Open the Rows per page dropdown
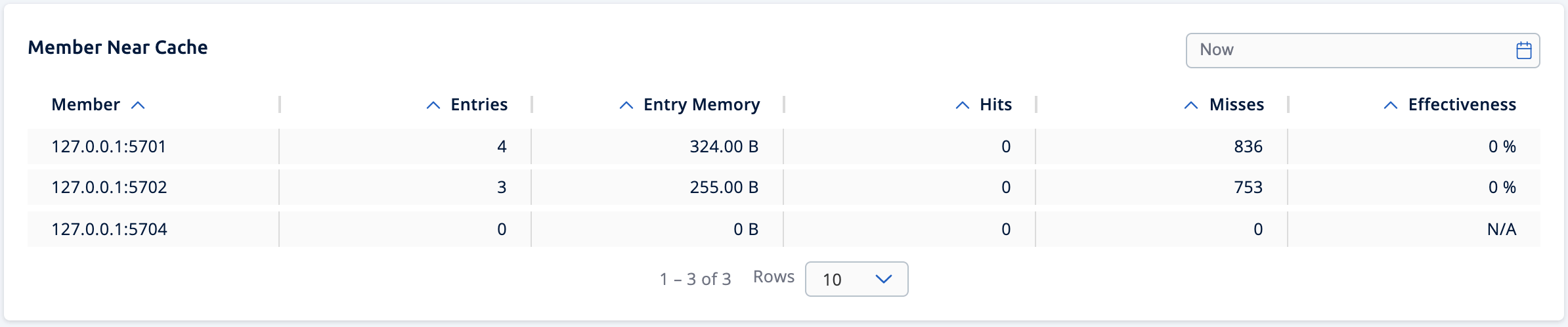This screenshot has width=1568, height=327. [856, 279]
